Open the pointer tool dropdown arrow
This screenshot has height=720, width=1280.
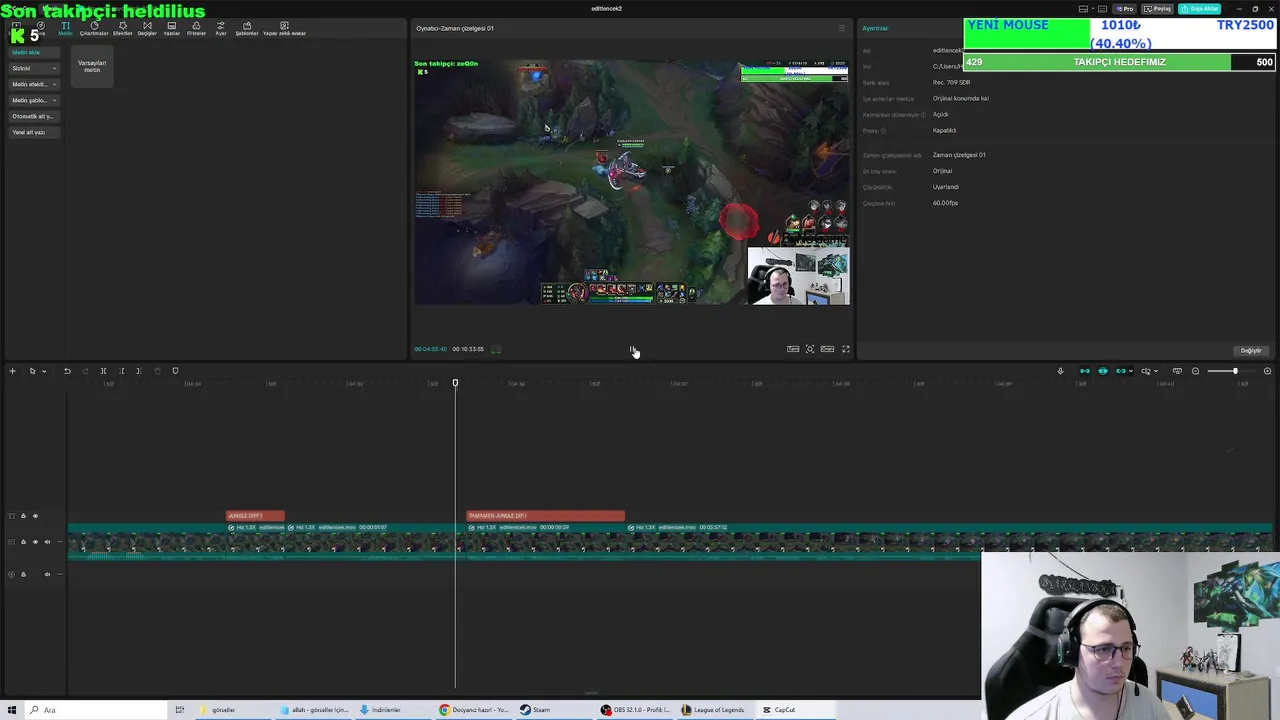pyautogui.click(x=43, y=371)
